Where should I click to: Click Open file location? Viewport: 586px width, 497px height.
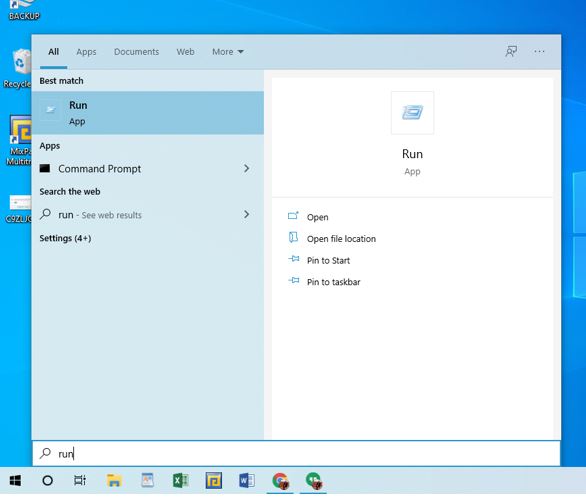point(341,239)
